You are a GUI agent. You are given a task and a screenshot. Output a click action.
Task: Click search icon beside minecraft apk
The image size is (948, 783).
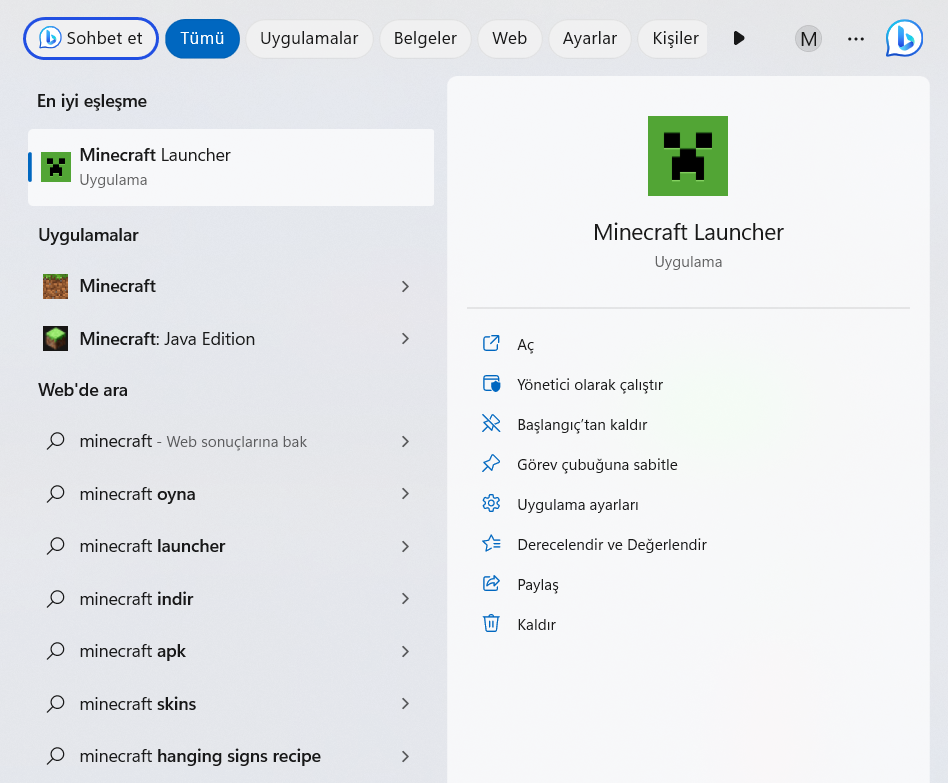pos(56,651)
